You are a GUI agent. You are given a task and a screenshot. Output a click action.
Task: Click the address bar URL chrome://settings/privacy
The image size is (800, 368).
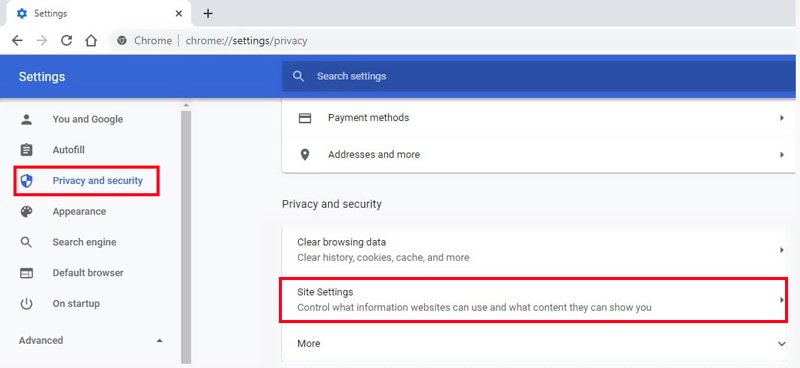(246, 41)
